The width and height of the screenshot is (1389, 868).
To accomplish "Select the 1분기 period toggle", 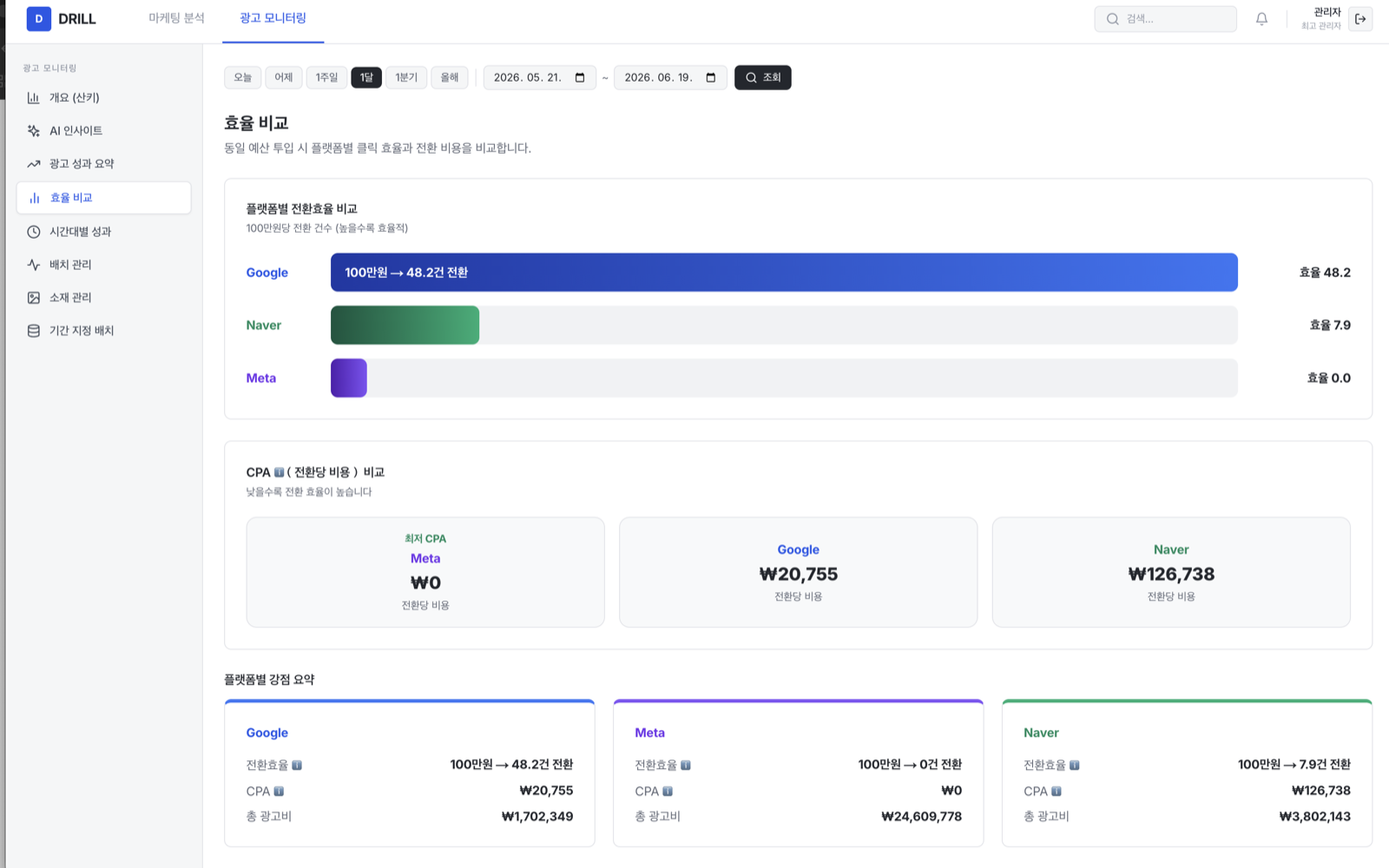I will [406, 77].
